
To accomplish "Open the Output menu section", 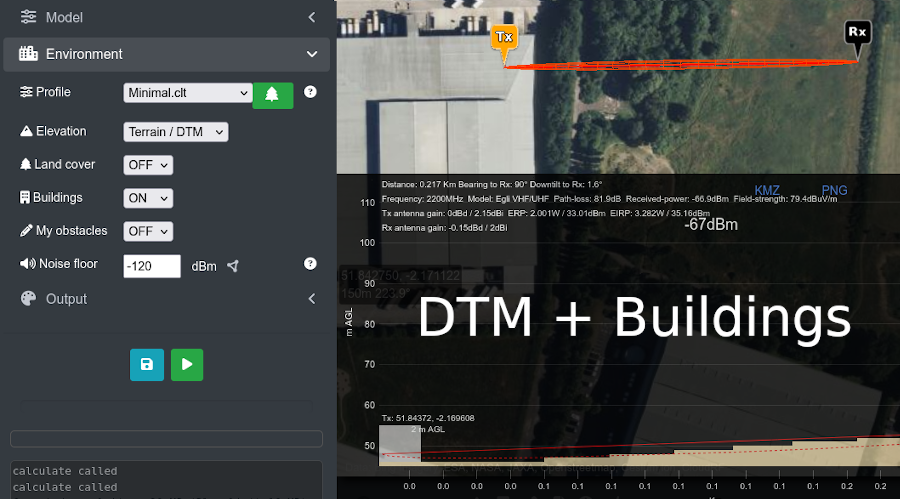I will 166,299.
